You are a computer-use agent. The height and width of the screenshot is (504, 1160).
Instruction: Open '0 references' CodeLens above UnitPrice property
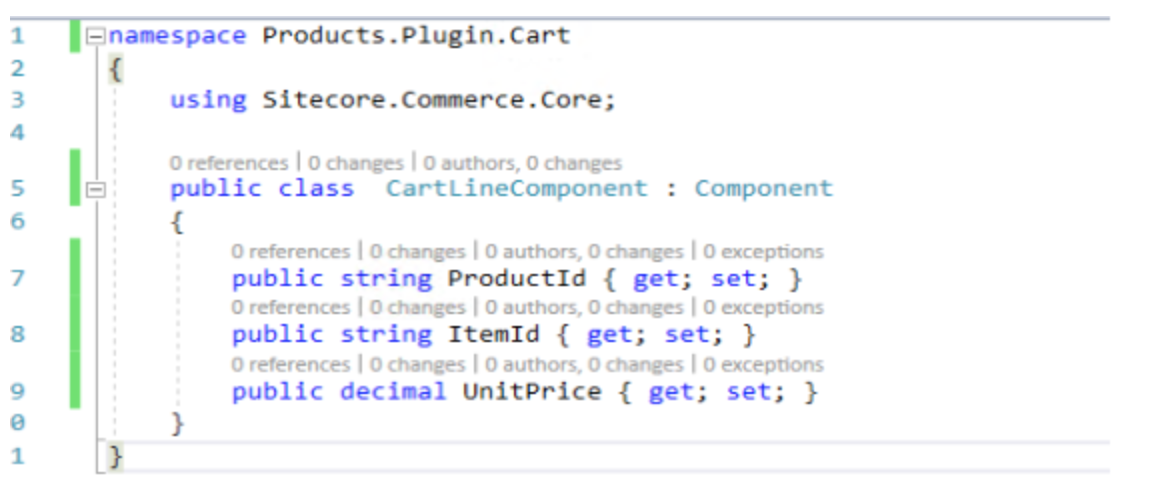click(291, 365)
